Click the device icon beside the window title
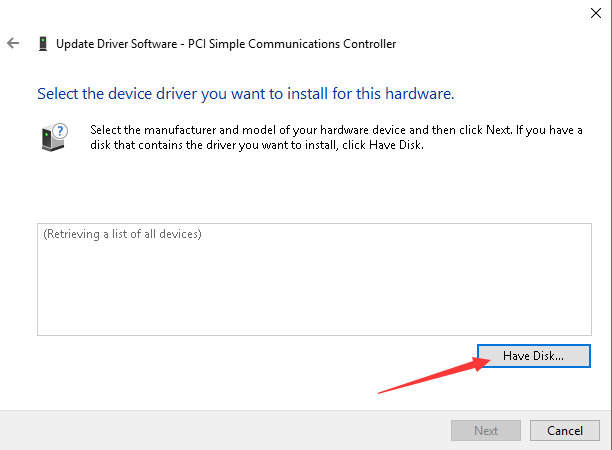 coord(43,44)
